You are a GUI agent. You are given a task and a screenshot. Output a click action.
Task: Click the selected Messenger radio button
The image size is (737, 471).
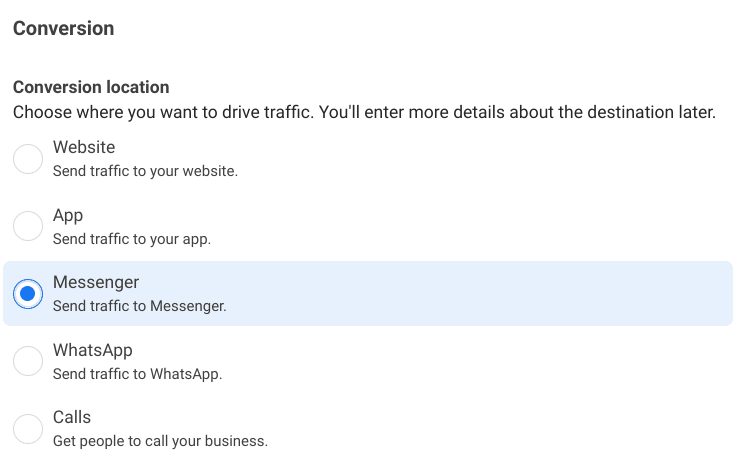point(28,294)
